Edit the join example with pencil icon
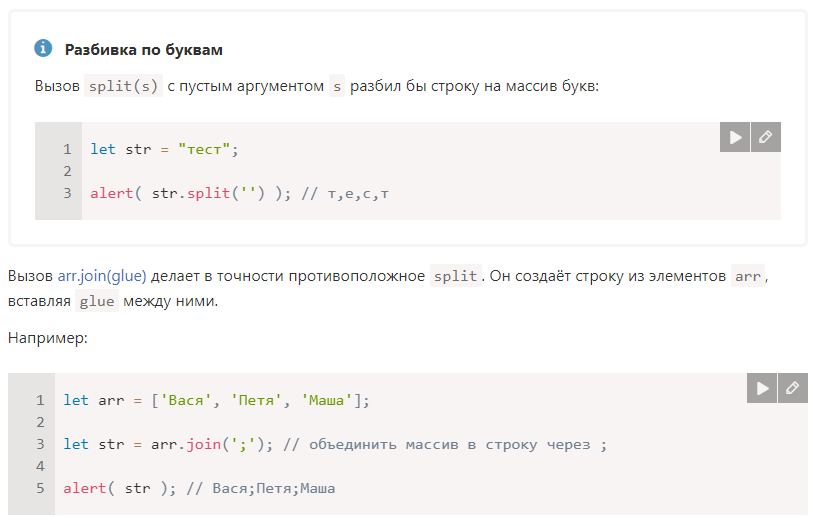The image size is (813, 526). (x=793, y=388)
